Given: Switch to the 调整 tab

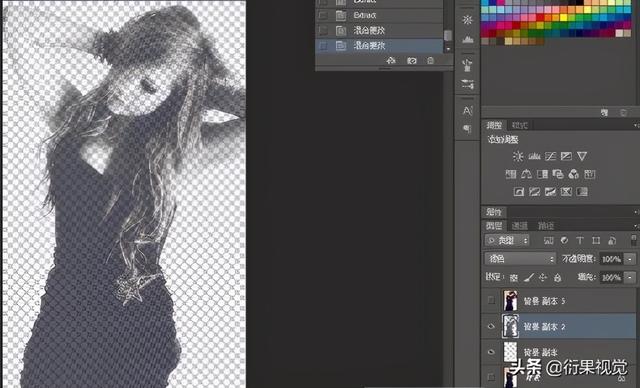Looking at the screenshot, I should tap(494, 125).
